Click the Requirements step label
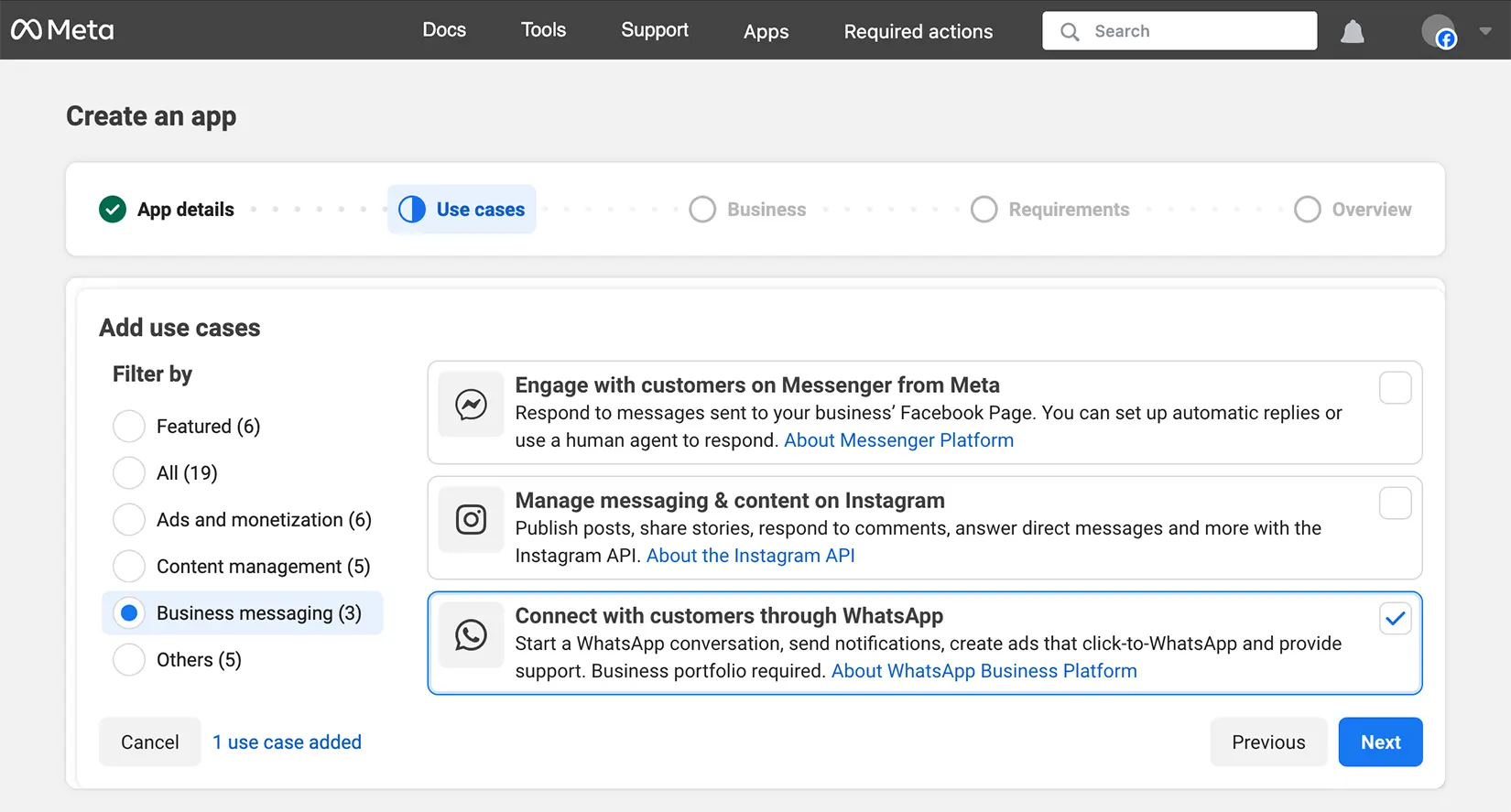1511x812 pixels. 1069,210
